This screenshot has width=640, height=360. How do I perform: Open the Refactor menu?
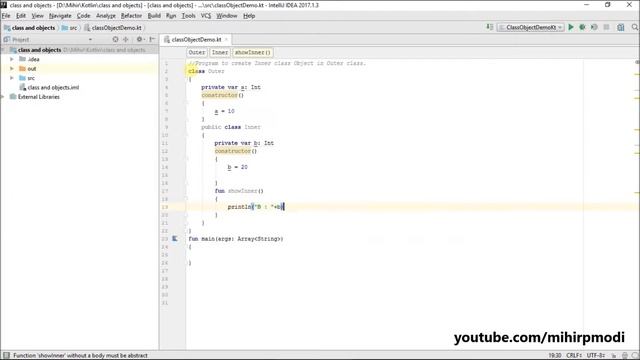pos(131,16)
